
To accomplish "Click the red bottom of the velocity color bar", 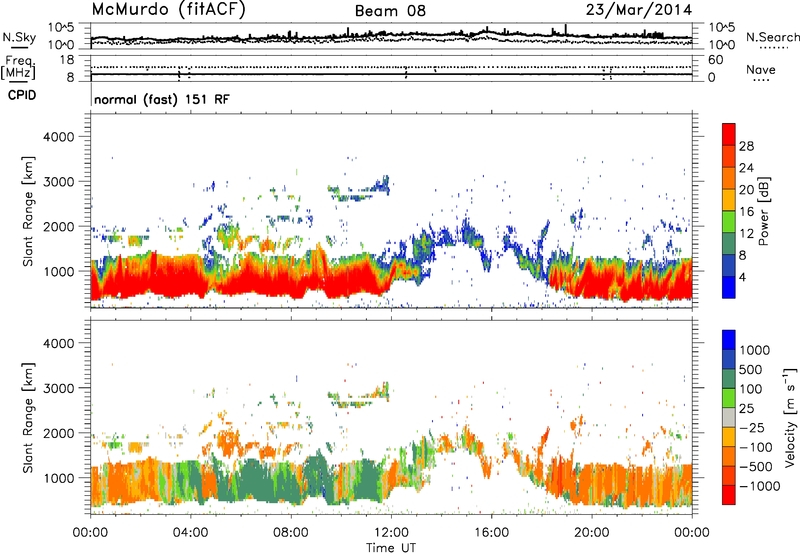I will pyautogui.click(x=729, y=494).
